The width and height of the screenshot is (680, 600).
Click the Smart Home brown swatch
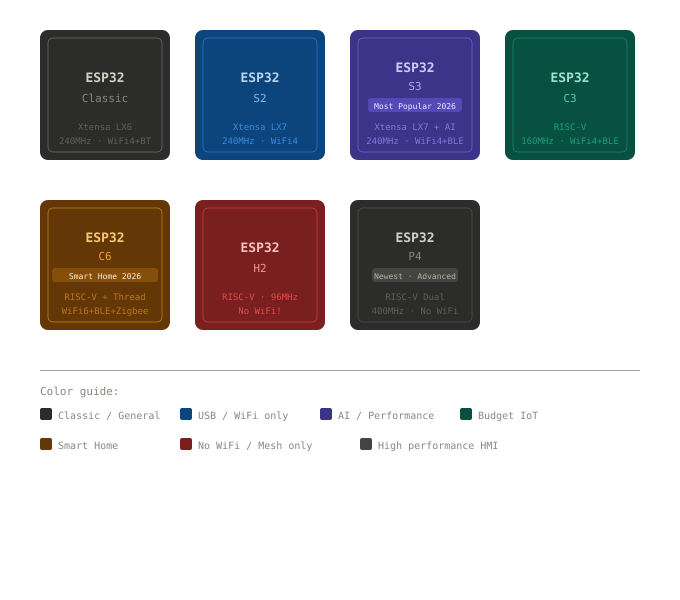(46, 444)
